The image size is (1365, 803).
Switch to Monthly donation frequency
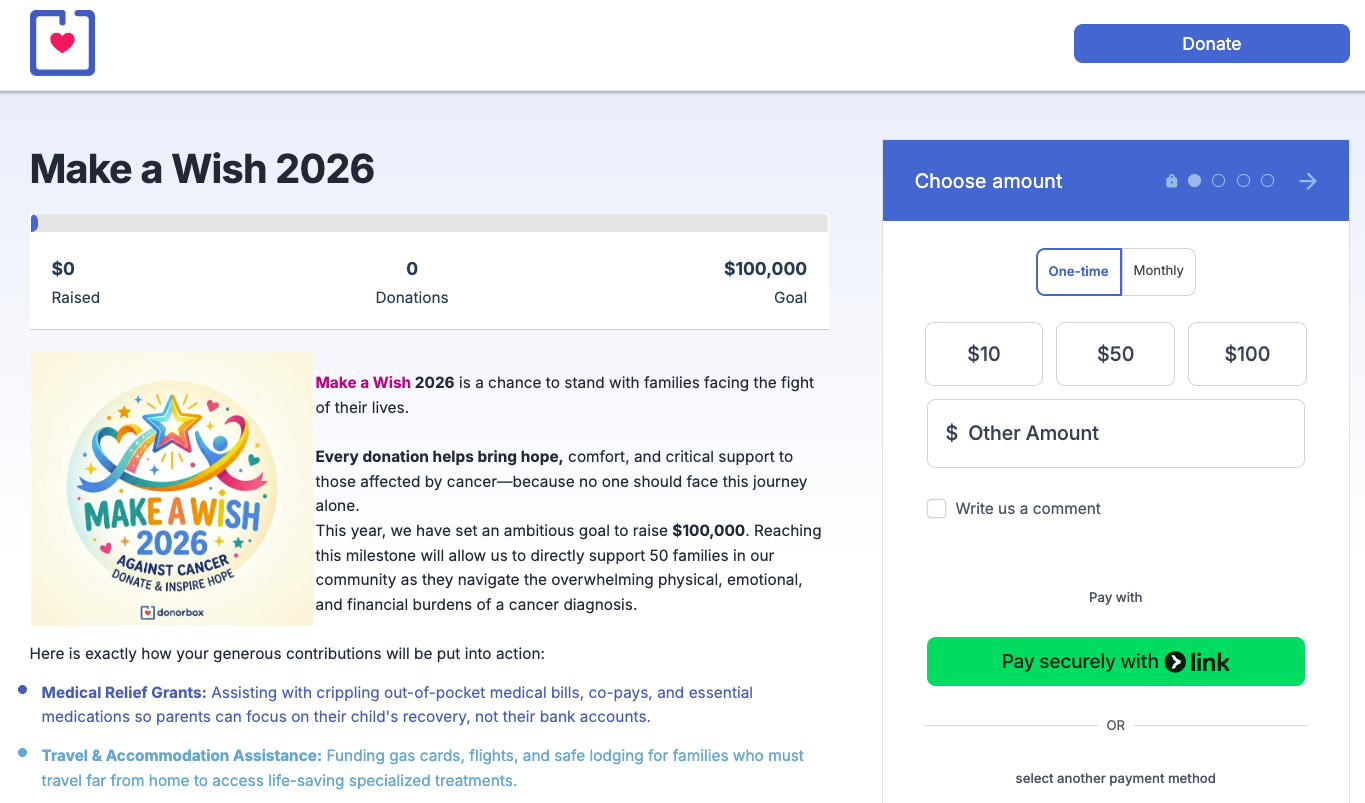pyautogui.click(x=1158, y=272)
